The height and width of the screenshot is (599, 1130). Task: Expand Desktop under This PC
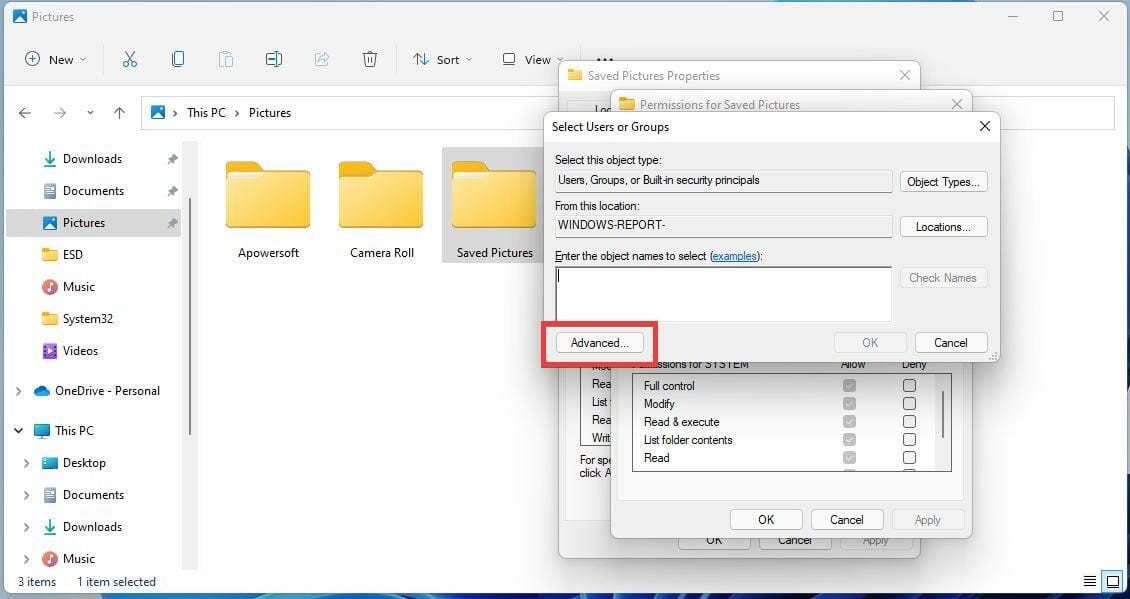(27, 463)
